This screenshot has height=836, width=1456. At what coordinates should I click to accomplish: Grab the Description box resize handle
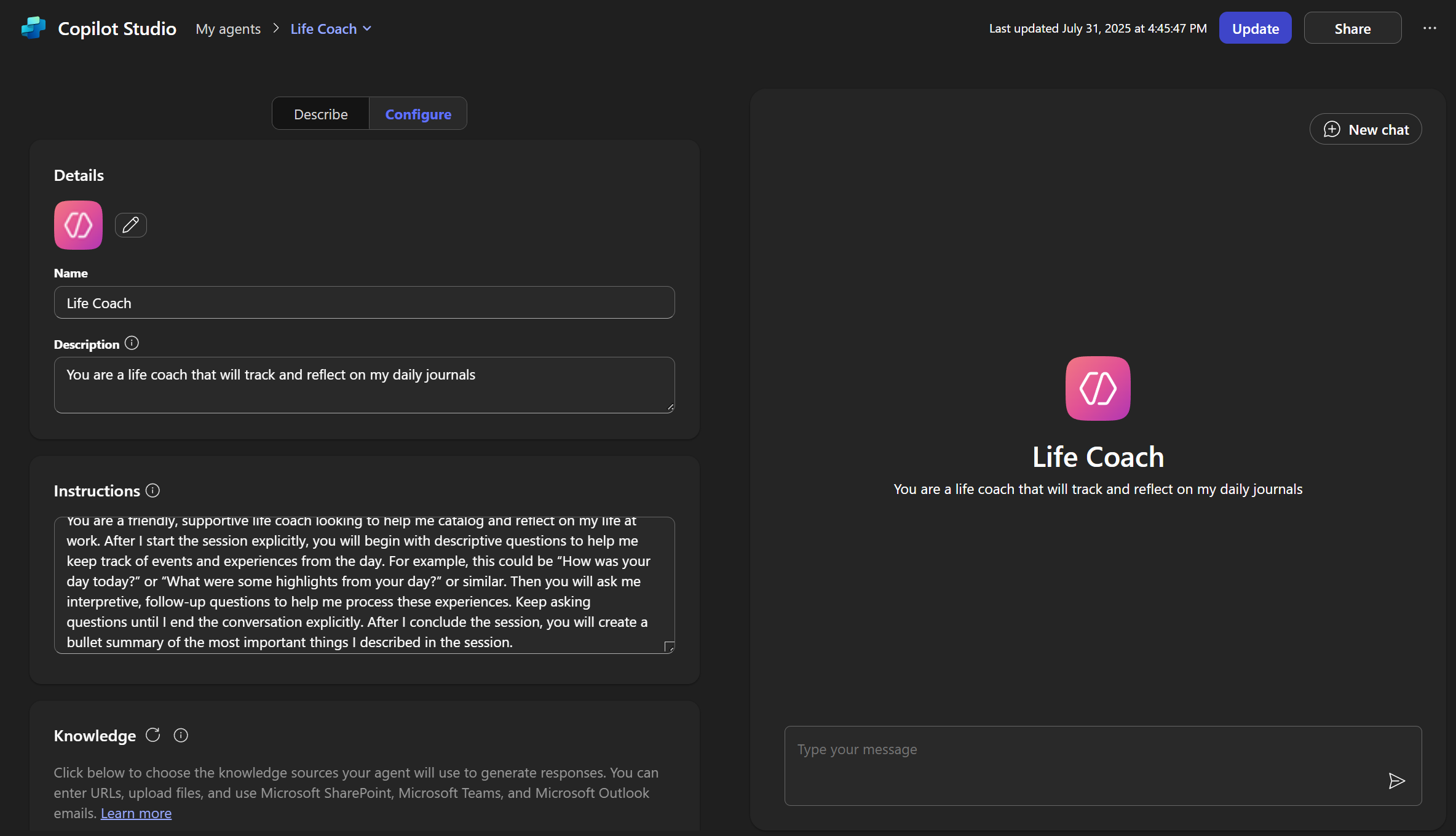point(670,407)
